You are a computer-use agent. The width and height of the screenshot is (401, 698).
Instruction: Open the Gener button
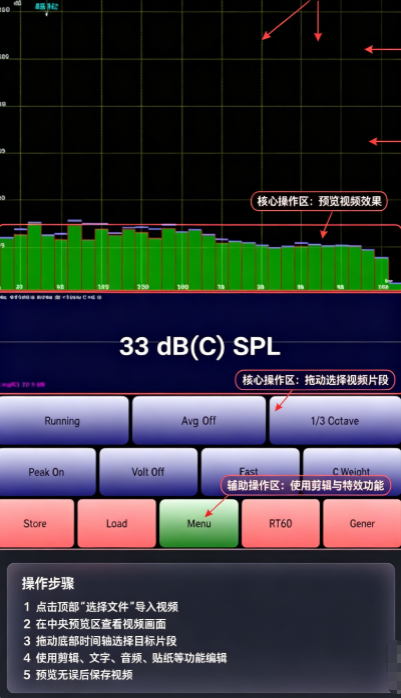(362, 523)
